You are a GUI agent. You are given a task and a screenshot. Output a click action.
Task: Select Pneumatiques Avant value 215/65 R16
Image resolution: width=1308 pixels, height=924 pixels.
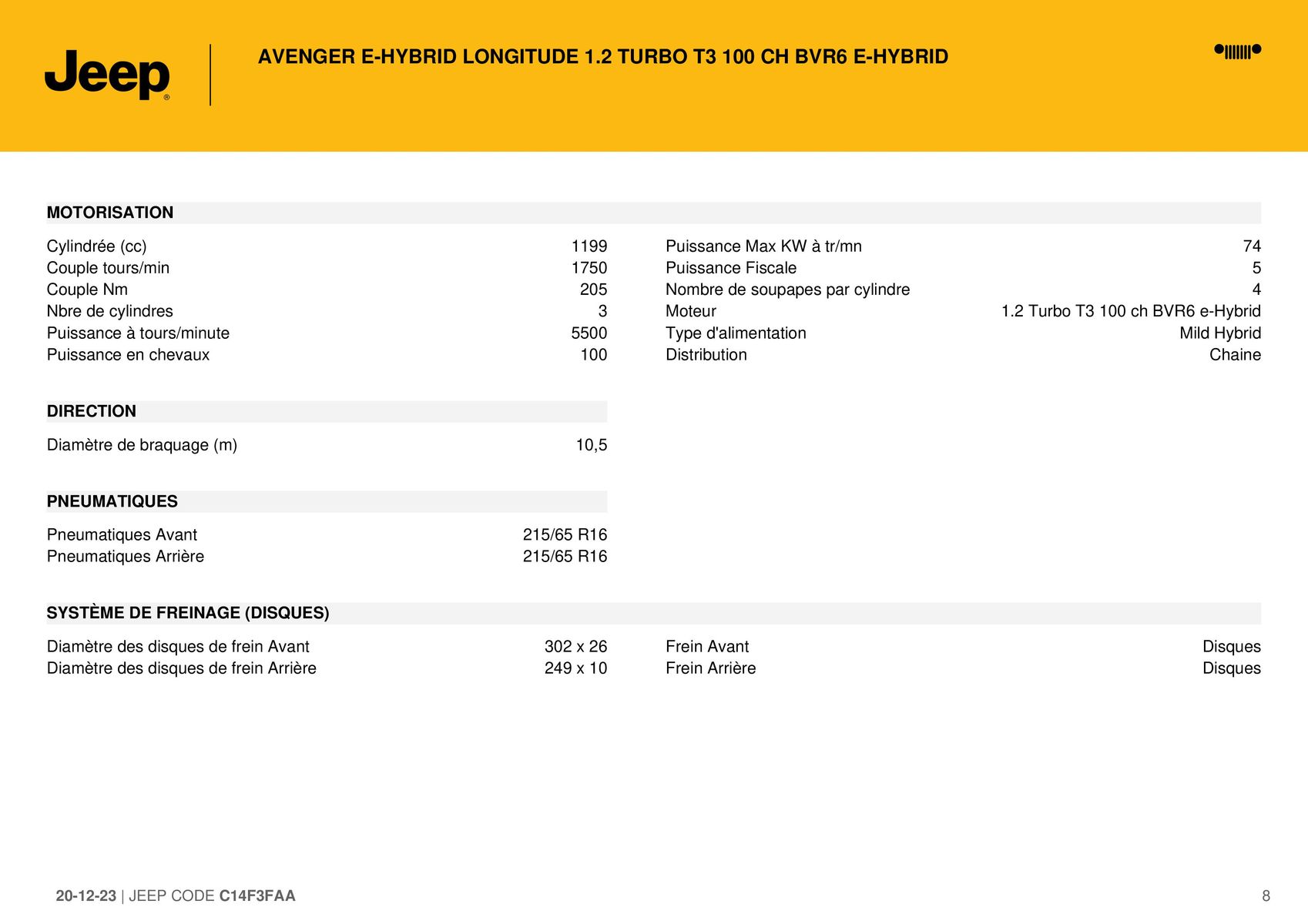click(565, 535)
